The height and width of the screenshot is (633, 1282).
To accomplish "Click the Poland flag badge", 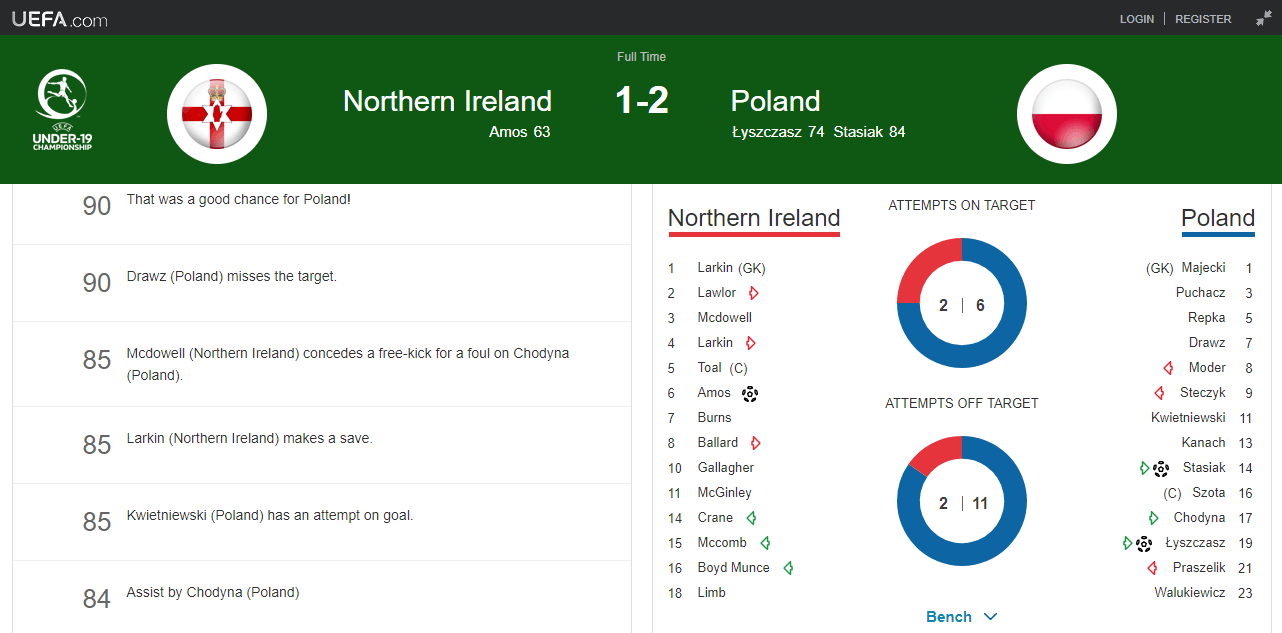I will click(x=1067, y=113).
